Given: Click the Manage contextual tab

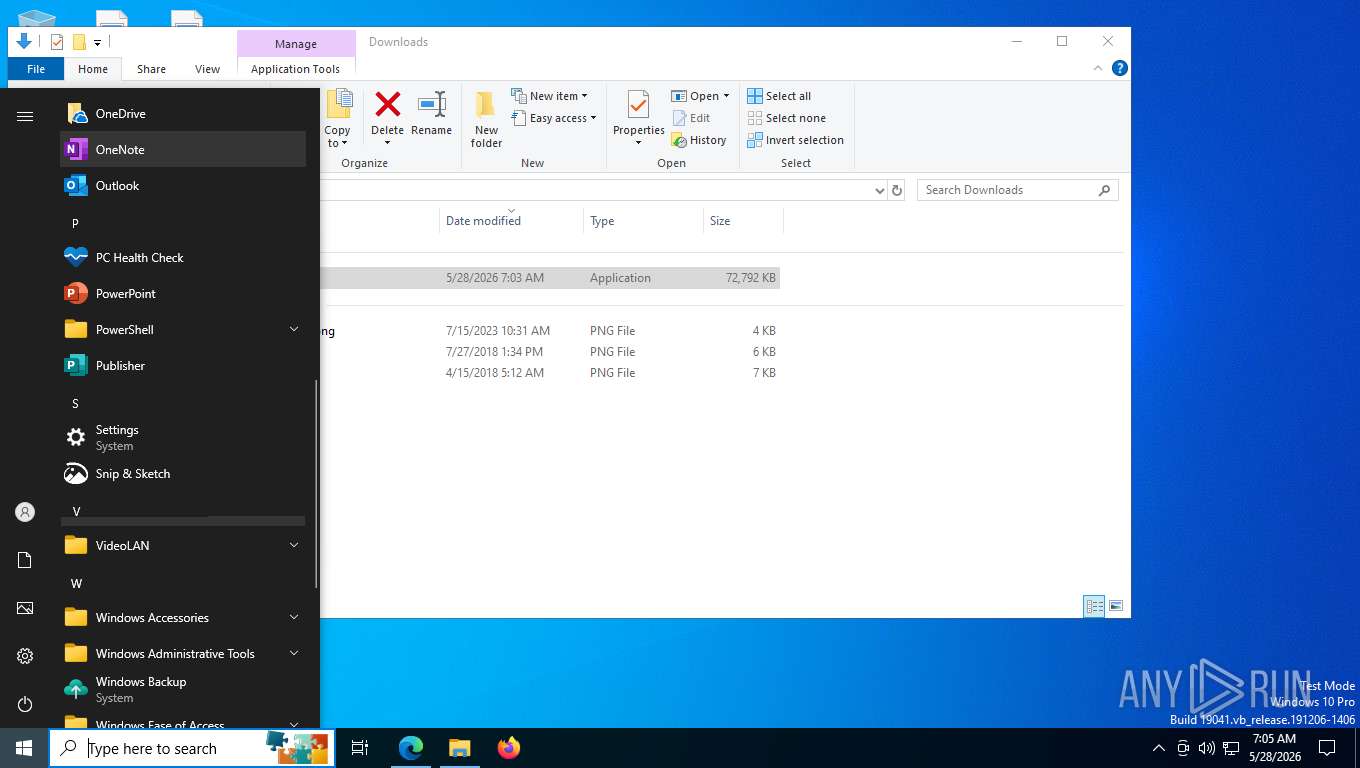Looking at the screenshot, I should pyautogui.click(x=296, y=44).
